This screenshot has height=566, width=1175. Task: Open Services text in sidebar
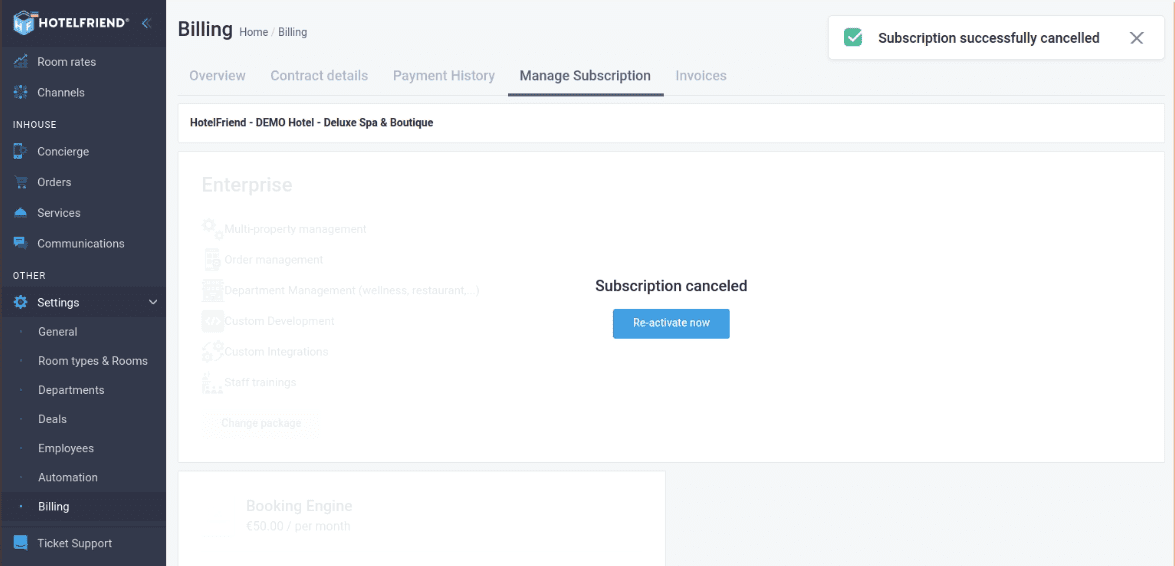click(58, 213)
